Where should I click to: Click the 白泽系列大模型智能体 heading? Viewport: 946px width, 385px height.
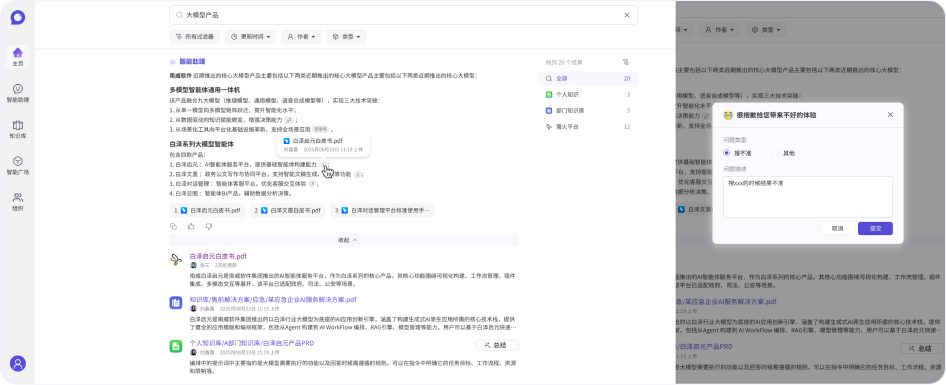point(202,144)
